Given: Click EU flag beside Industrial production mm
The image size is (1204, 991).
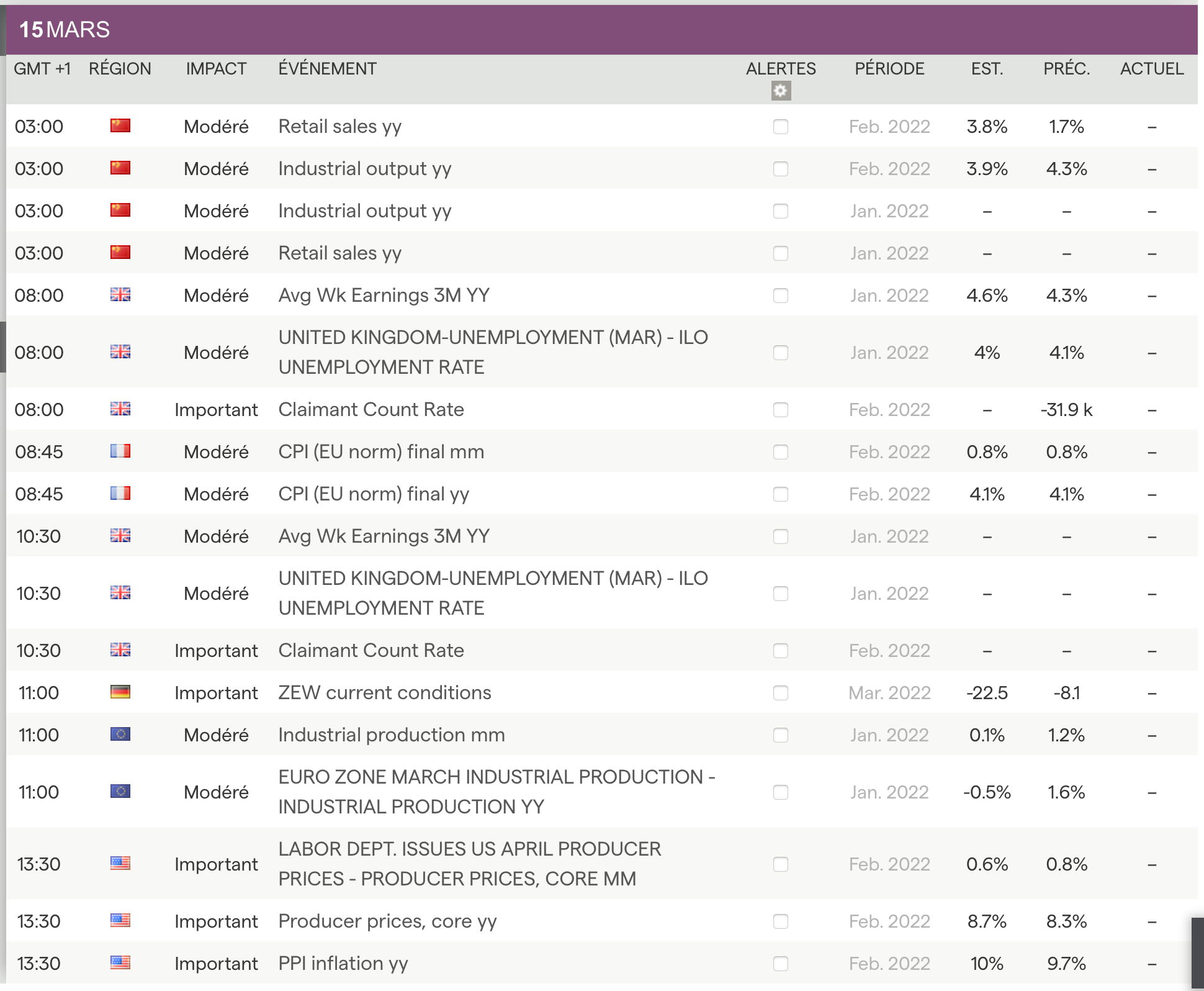Looking at the screenshot, I should [120, 735].
